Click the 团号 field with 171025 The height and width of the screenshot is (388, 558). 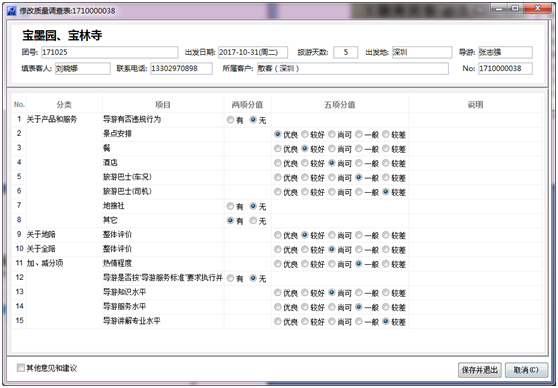pos(110,52)
